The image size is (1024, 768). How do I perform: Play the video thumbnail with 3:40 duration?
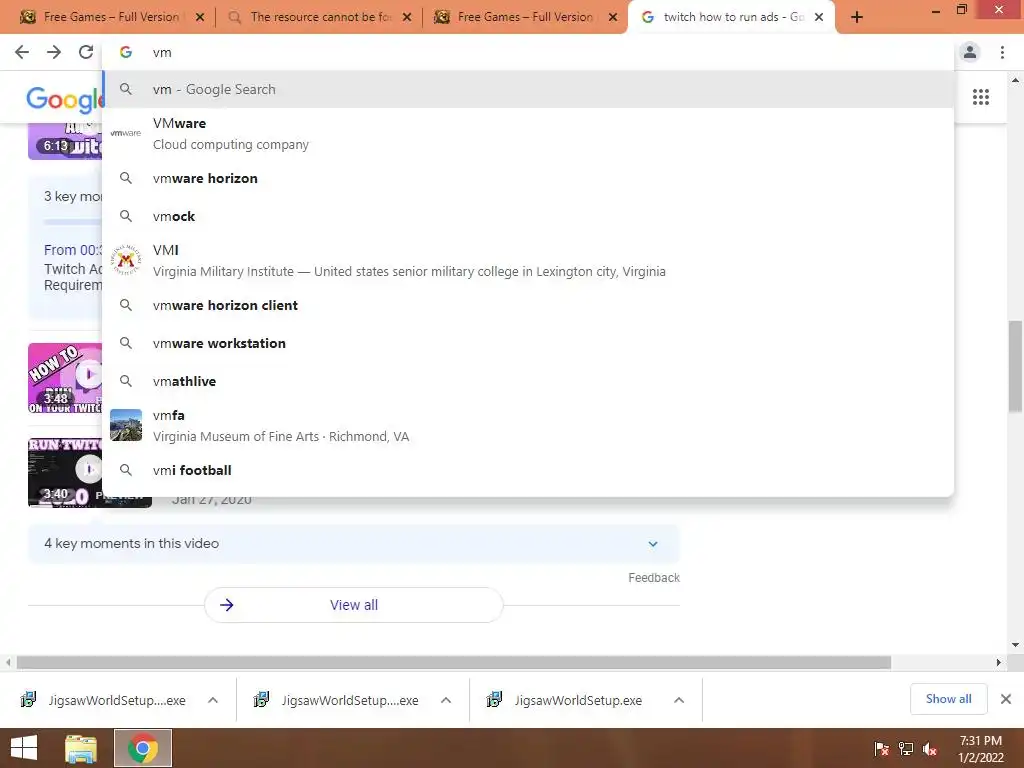[x=65, y=472]
